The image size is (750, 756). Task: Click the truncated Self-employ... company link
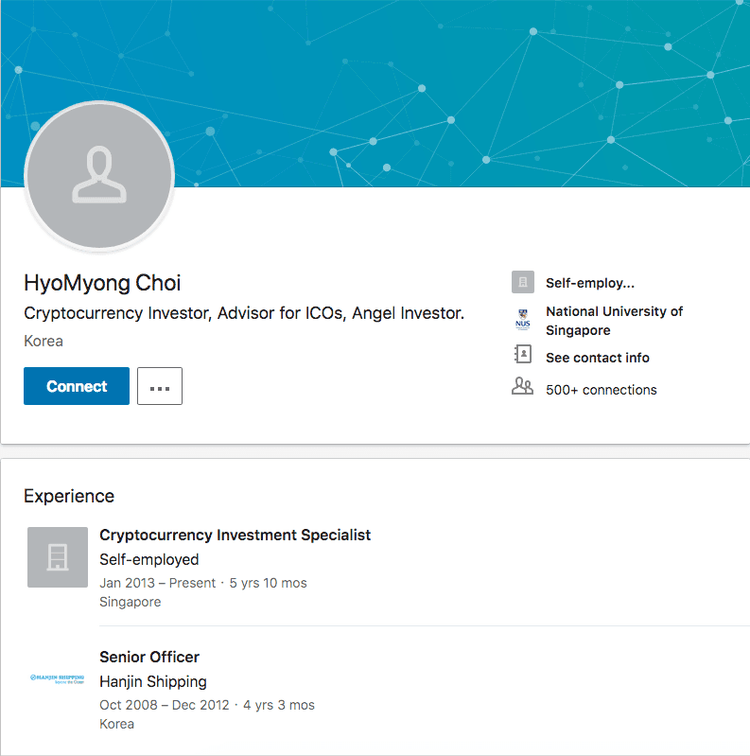(589, 283)
